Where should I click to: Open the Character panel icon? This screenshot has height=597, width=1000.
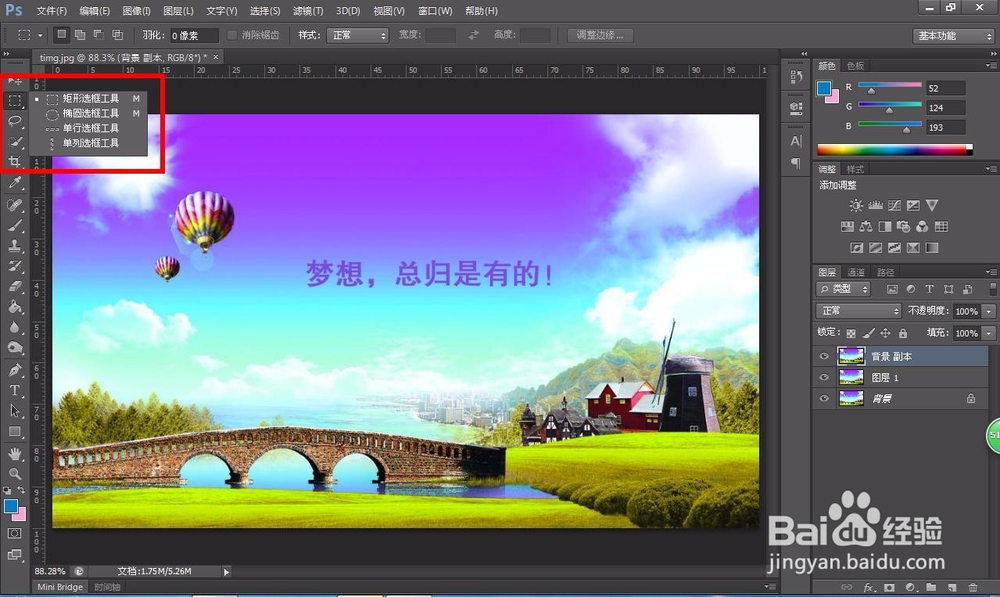tap(796, 141)
